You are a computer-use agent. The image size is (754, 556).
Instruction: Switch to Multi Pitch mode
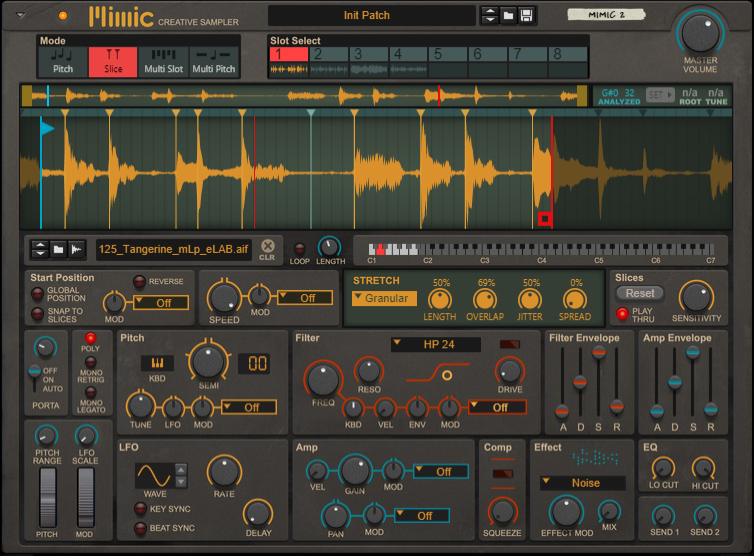pyautogui.click(x=214, y=62)
